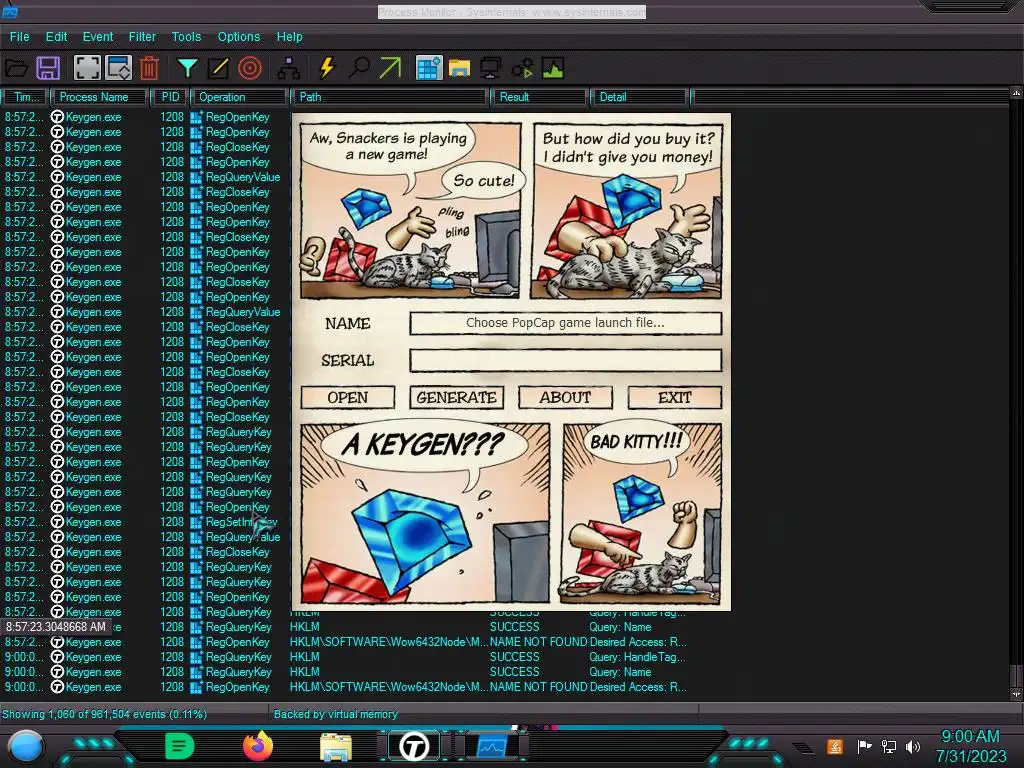1024x768 pixels.
Task: Open the Tools menu
Action: click(186, 37)
